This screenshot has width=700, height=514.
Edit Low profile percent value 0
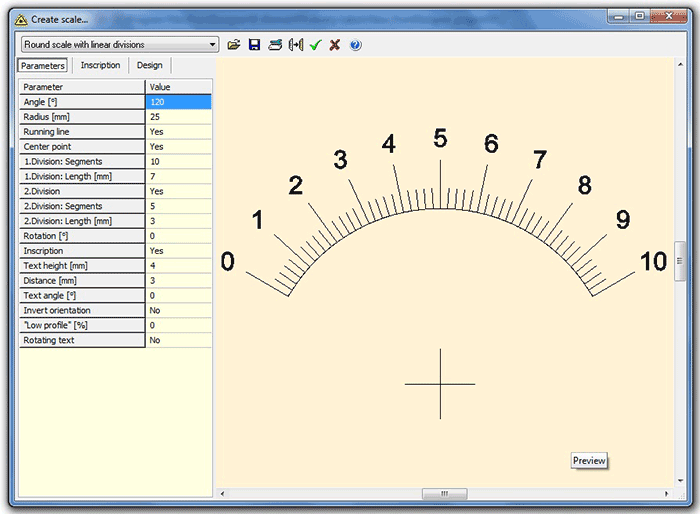pos(179,325)
